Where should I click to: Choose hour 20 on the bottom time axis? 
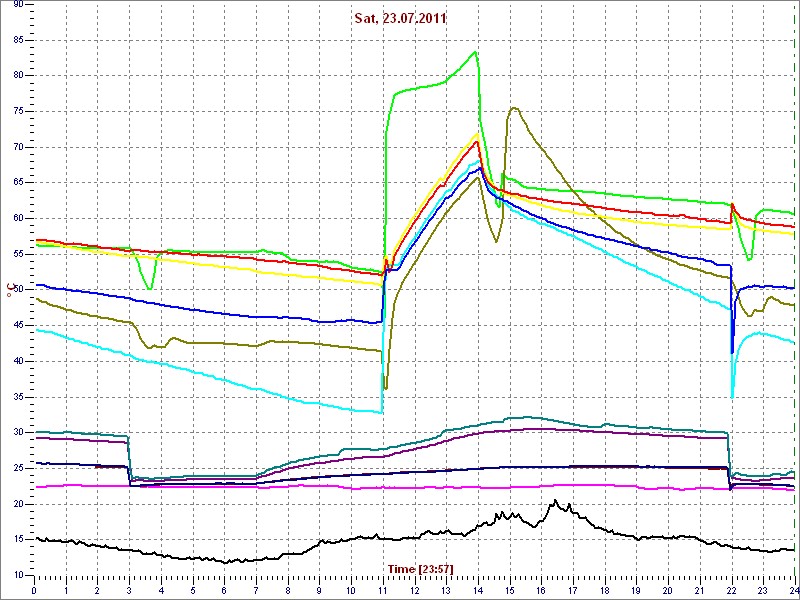(x=668, y=590)
